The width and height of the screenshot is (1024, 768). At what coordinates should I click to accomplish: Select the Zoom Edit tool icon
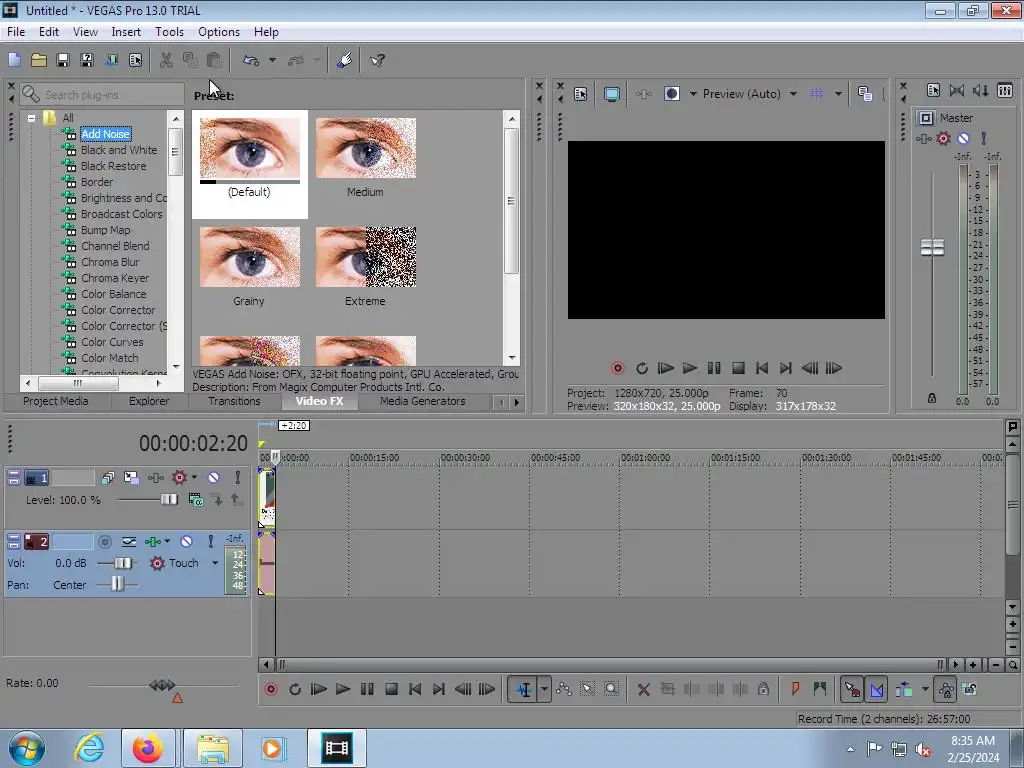(611, 690)
